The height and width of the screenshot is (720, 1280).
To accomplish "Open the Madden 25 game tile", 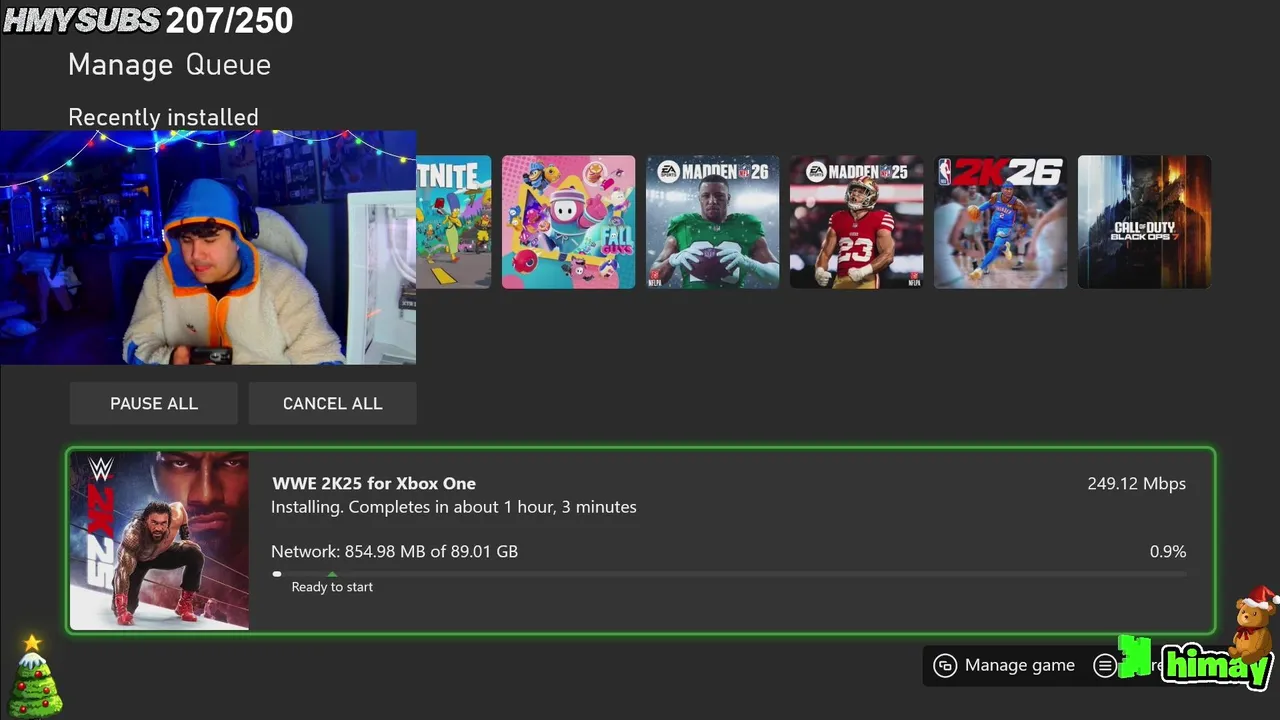I will click(x=856, y=222).
